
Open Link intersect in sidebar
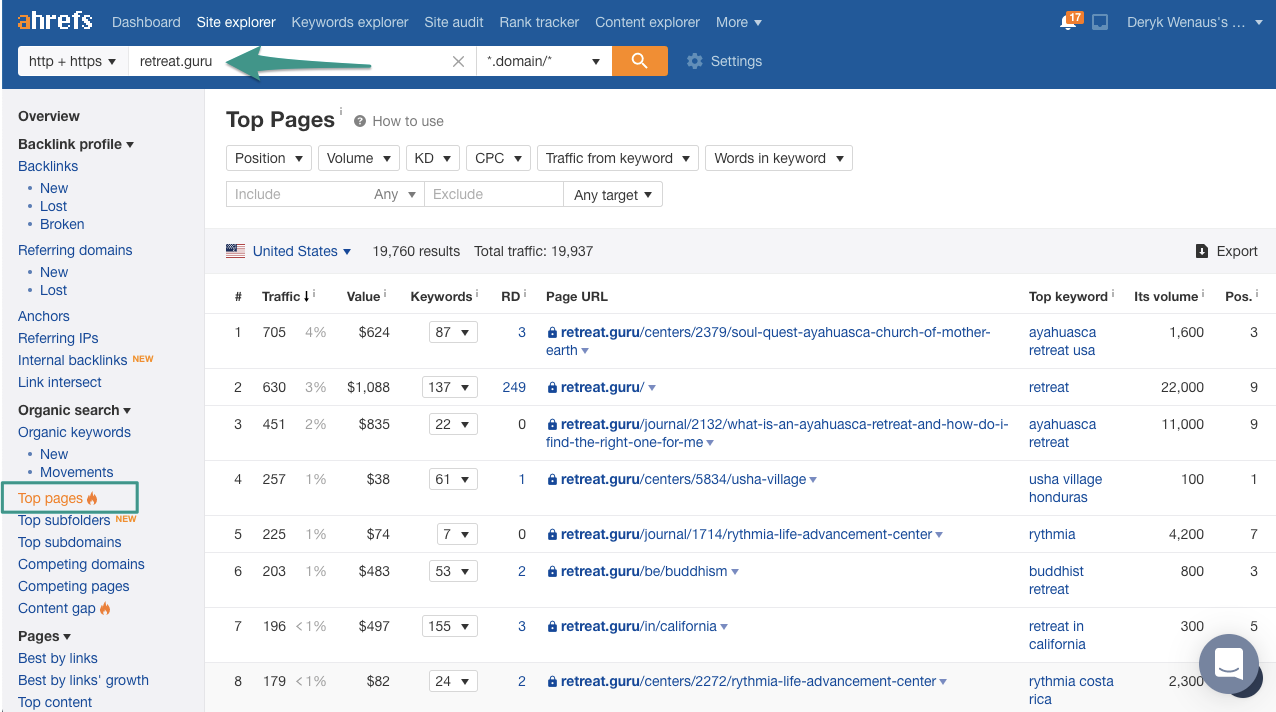click(x=60, y=382)
